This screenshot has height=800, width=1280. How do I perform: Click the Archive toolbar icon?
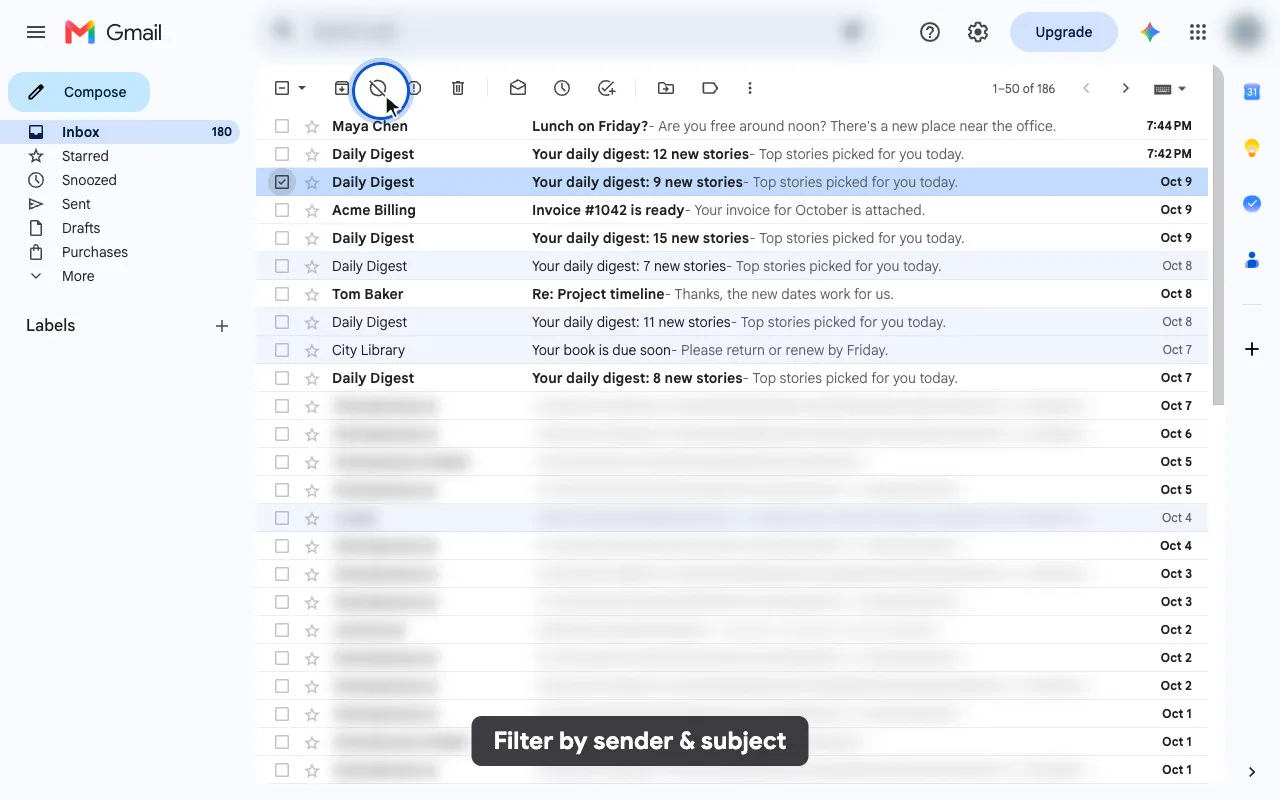click(342, 88)
